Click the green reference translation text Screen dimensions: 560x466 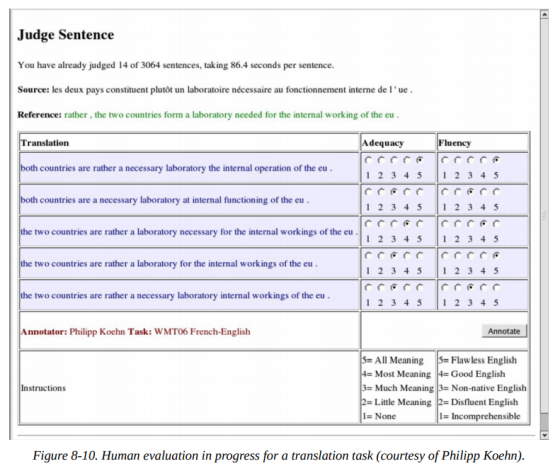231,115
